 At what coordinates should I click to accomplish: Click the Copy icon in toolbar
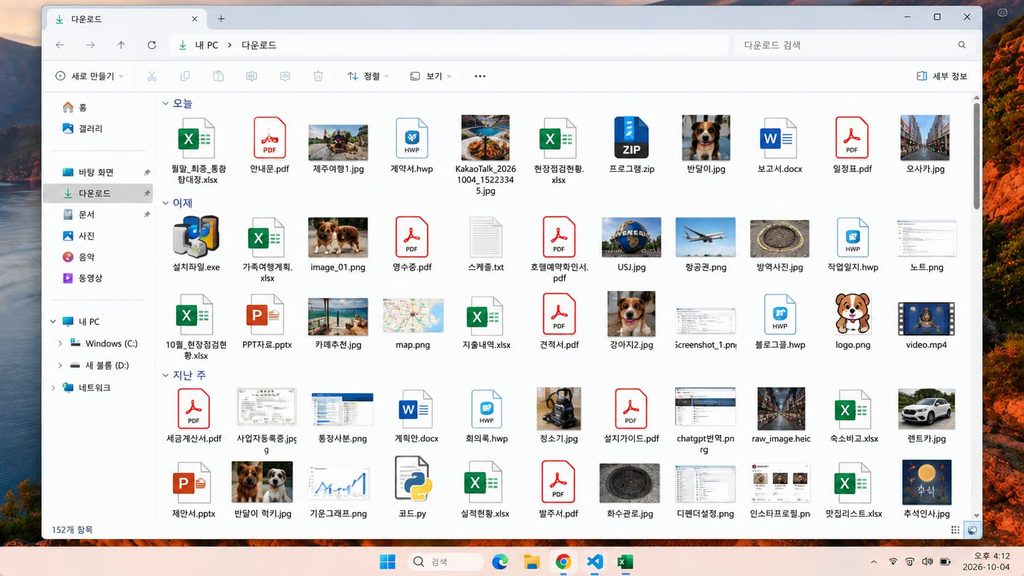pyautogui.click(x=185, y=76)
